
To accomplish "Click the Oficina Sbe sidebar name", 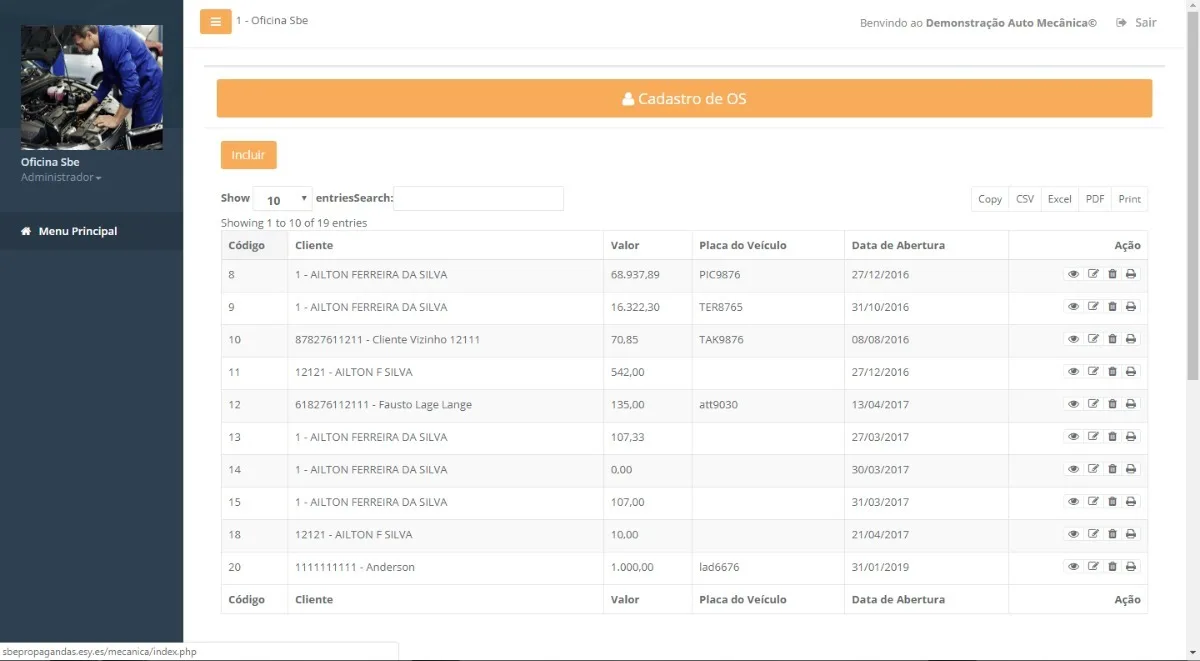I will [50, 162].
